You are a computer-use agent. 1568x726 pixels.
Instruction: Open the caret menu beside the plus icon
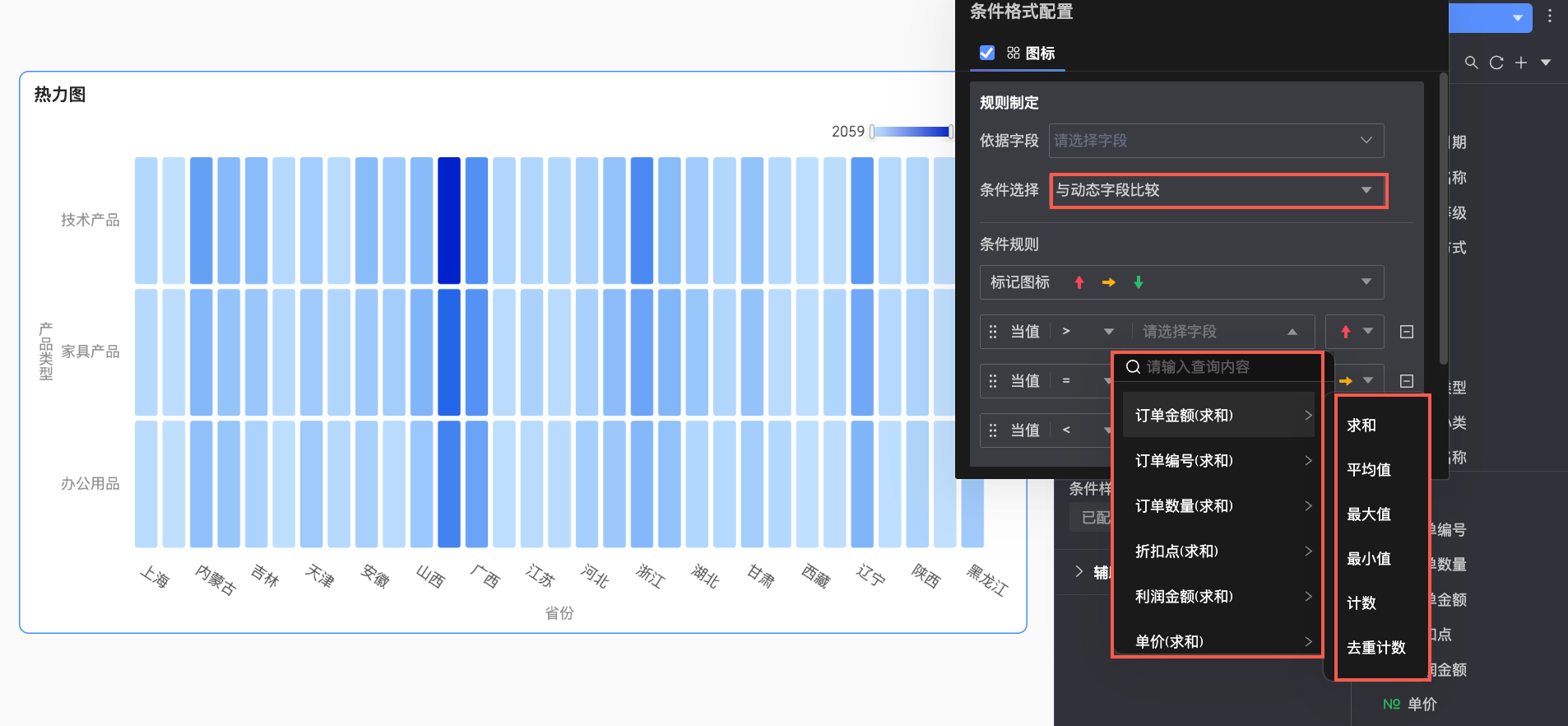pyautogui.click(x=1546, y=63)
